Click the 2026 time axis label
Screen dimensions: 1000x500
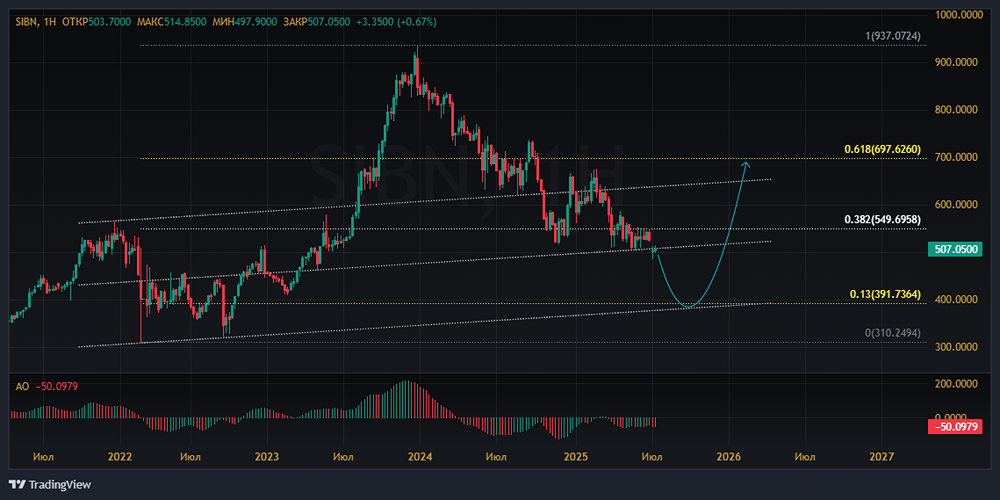[728, 457]
